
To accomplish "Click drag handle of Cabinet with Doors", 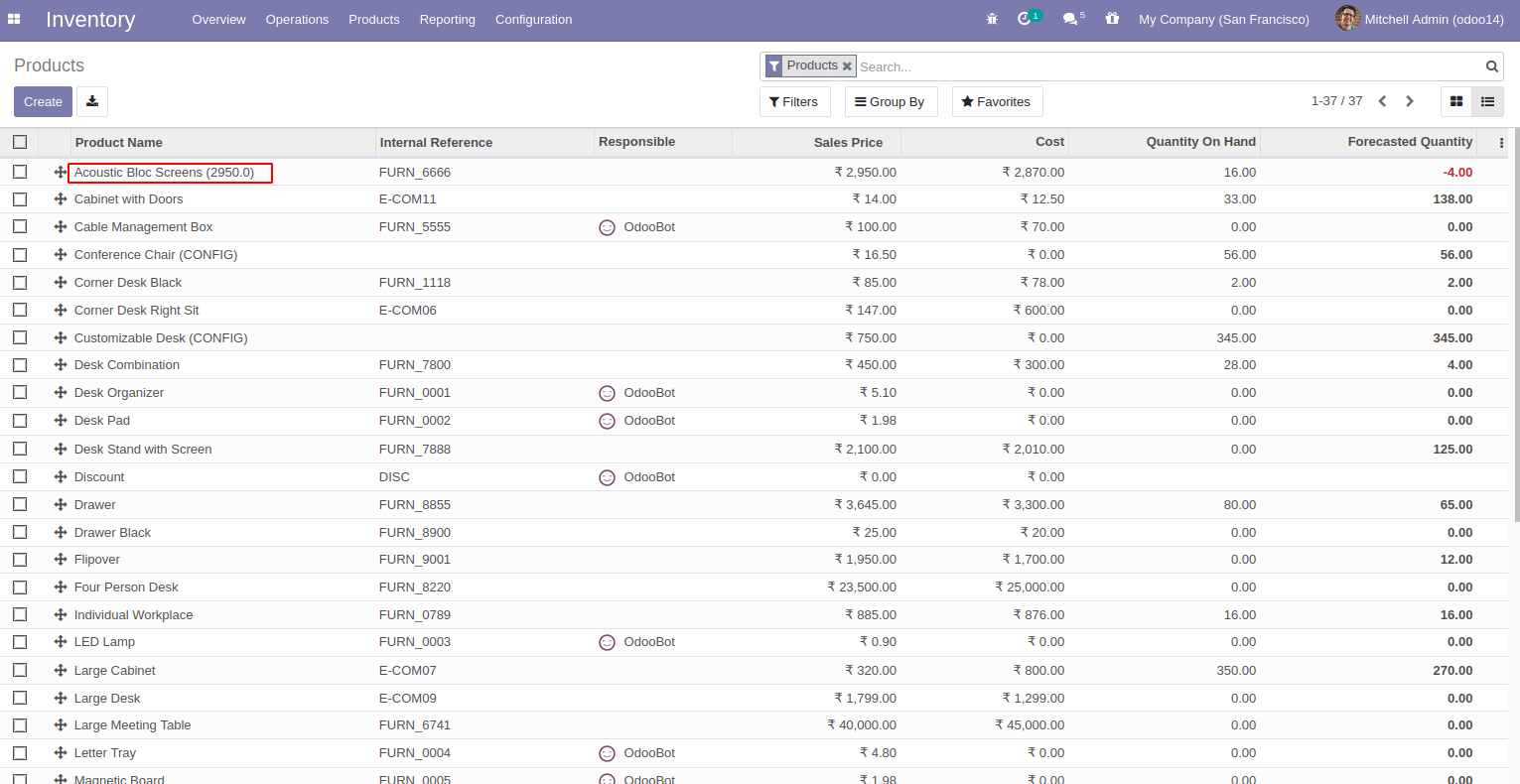I will click(x=61, y=199).
